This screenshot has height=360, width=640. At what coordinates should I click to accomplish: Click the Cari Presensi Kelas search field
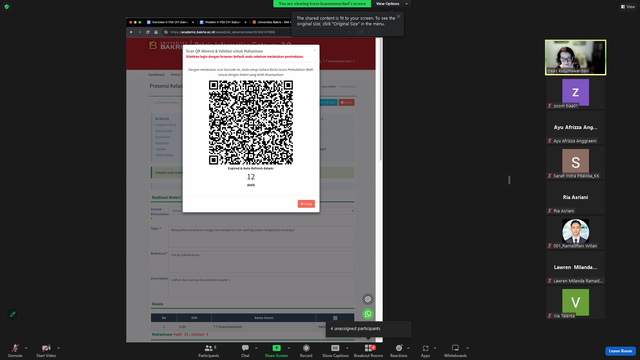(166, 102)
